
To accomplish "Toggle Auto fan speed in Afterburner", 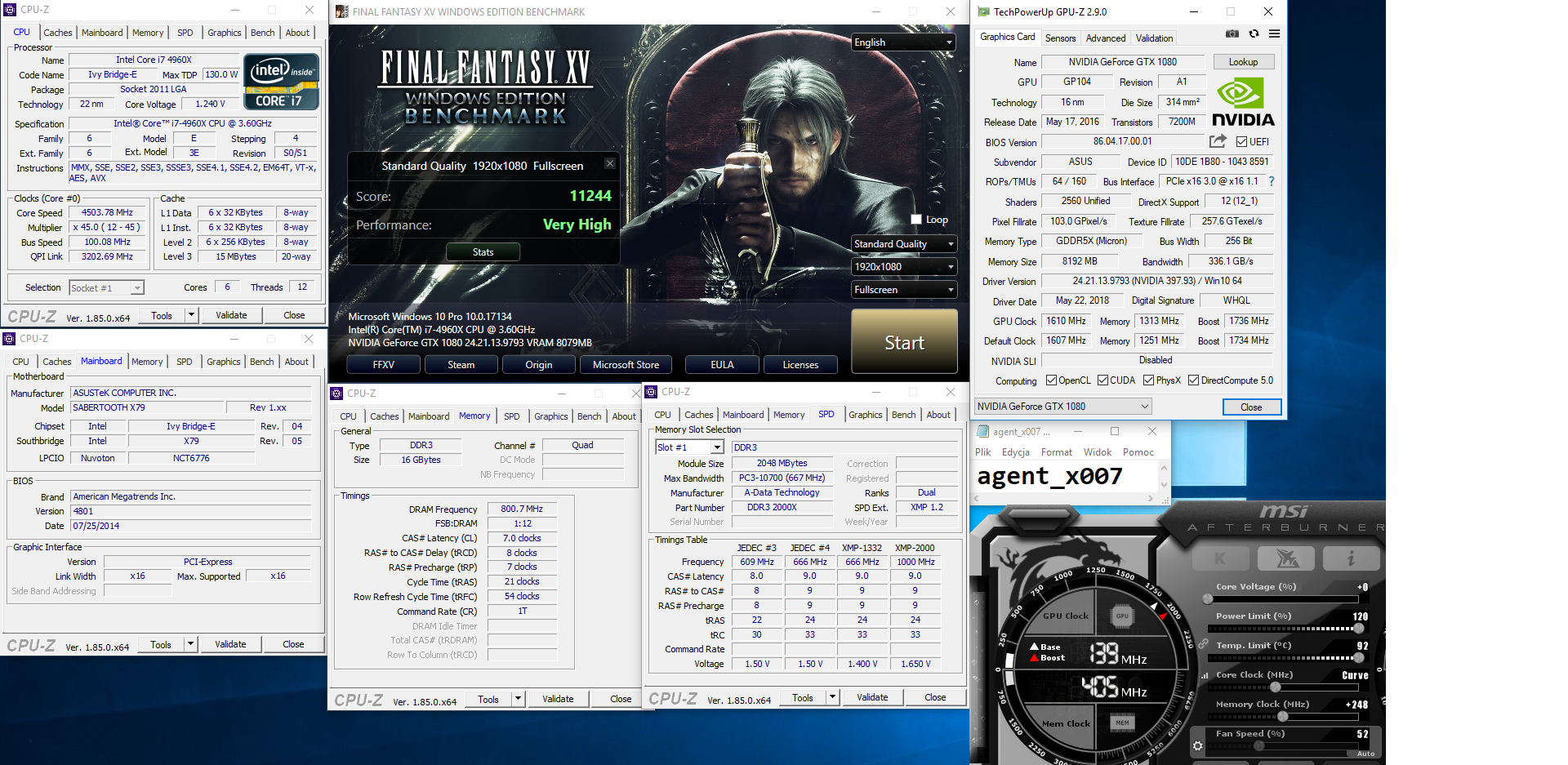I will point(1365,754).
